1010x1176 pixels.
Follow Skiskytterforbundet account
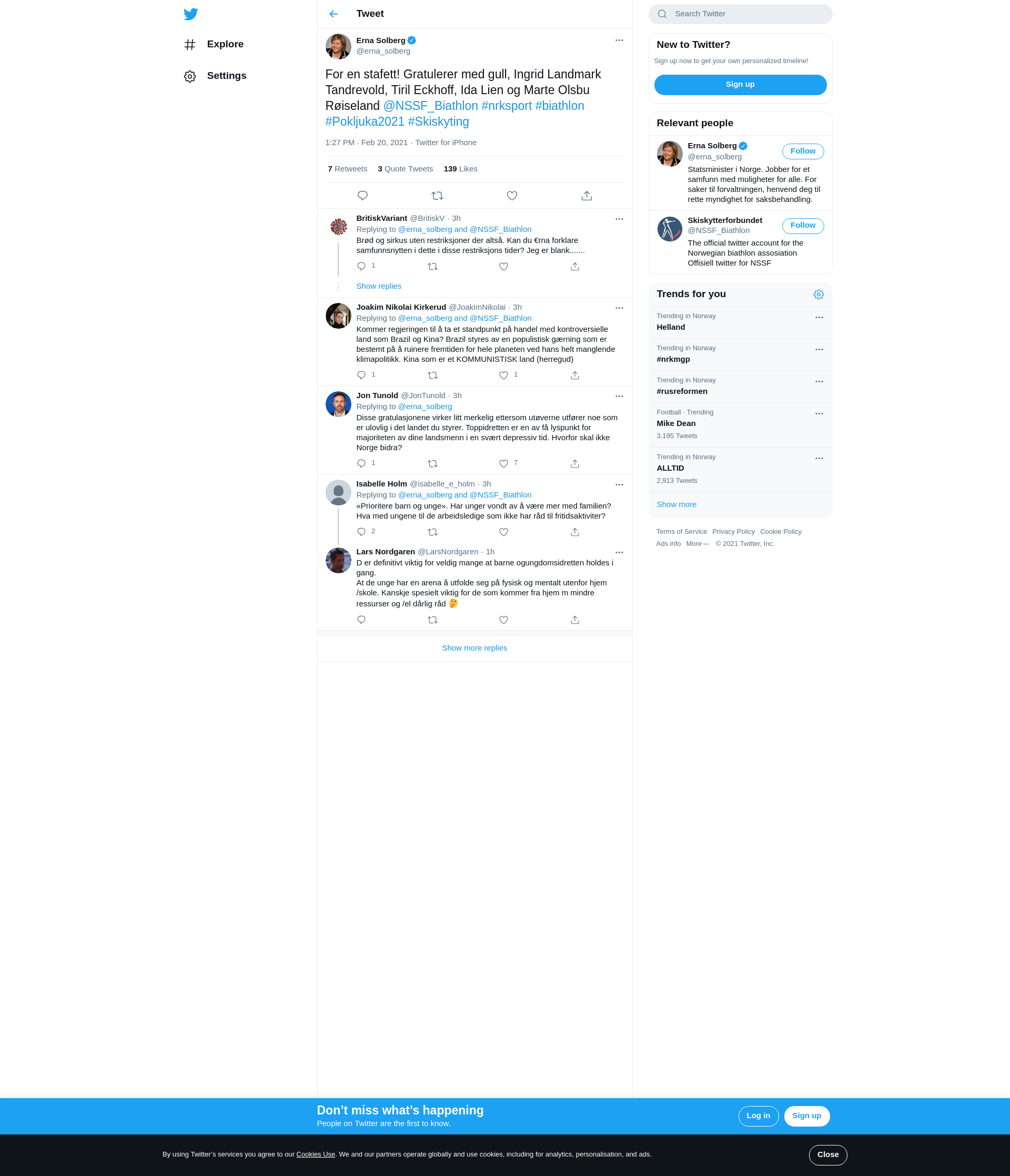coord(803,226)
